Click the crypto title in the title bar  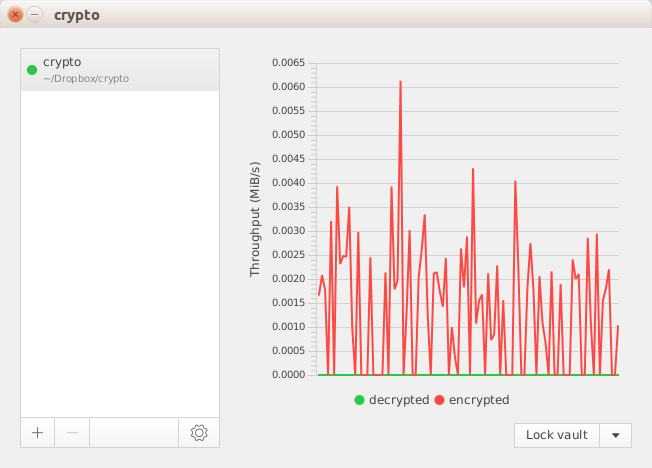pos(77,15)
